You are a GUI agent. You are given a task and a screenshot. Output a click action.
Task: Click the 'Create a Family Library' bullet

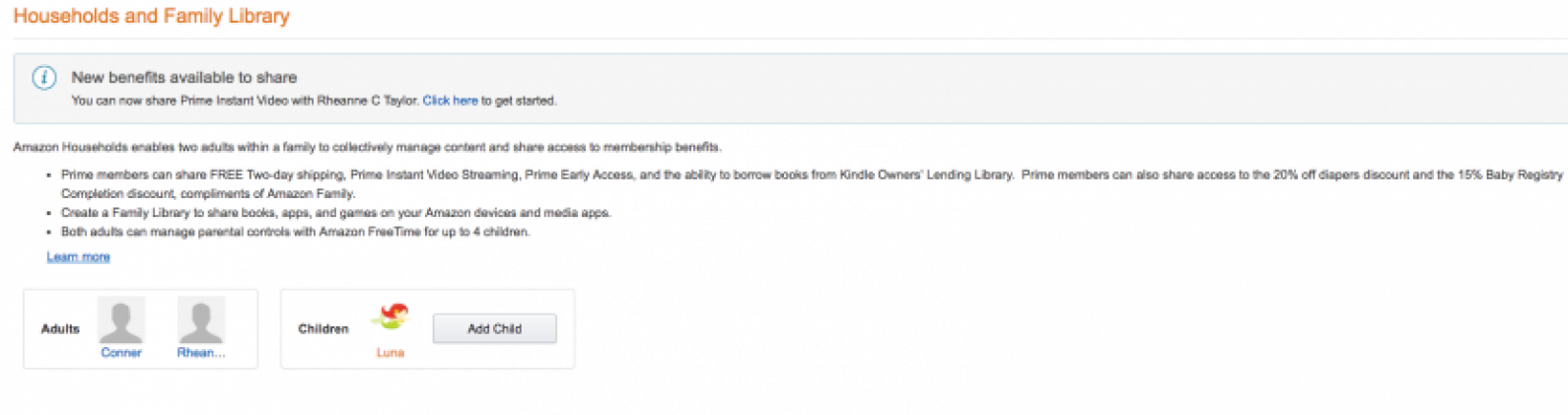(x=336, y=212)
